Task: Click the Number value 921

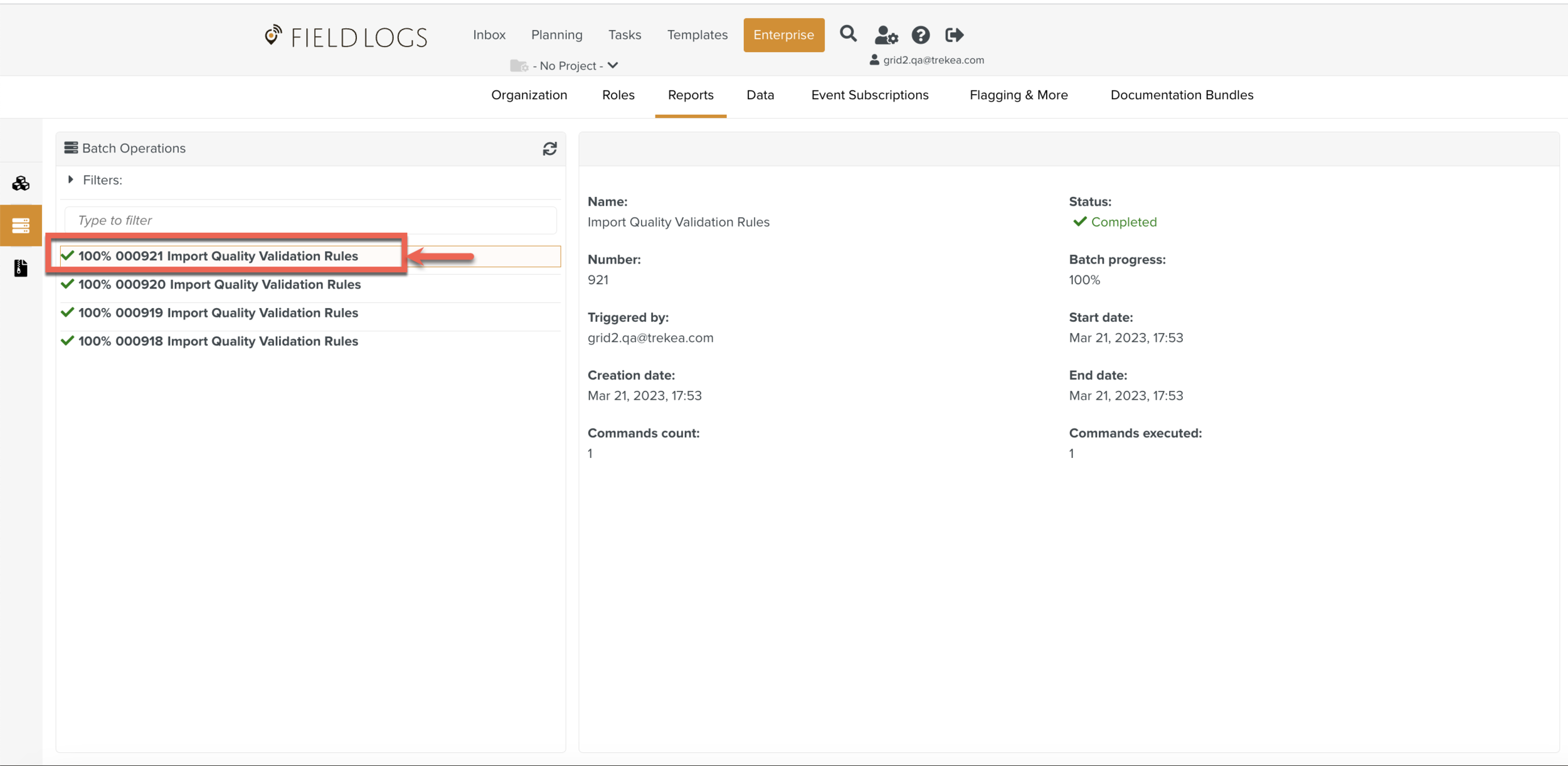Action: [x=598, y=280]
